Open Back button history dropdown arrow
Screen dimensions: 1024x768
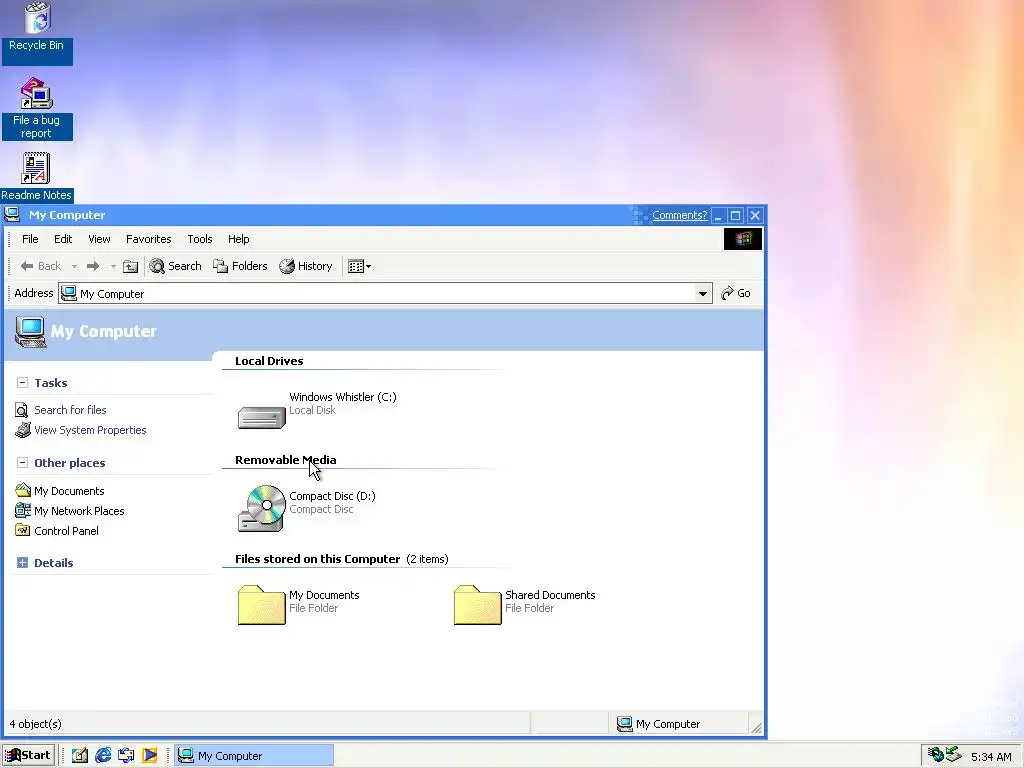74,266
